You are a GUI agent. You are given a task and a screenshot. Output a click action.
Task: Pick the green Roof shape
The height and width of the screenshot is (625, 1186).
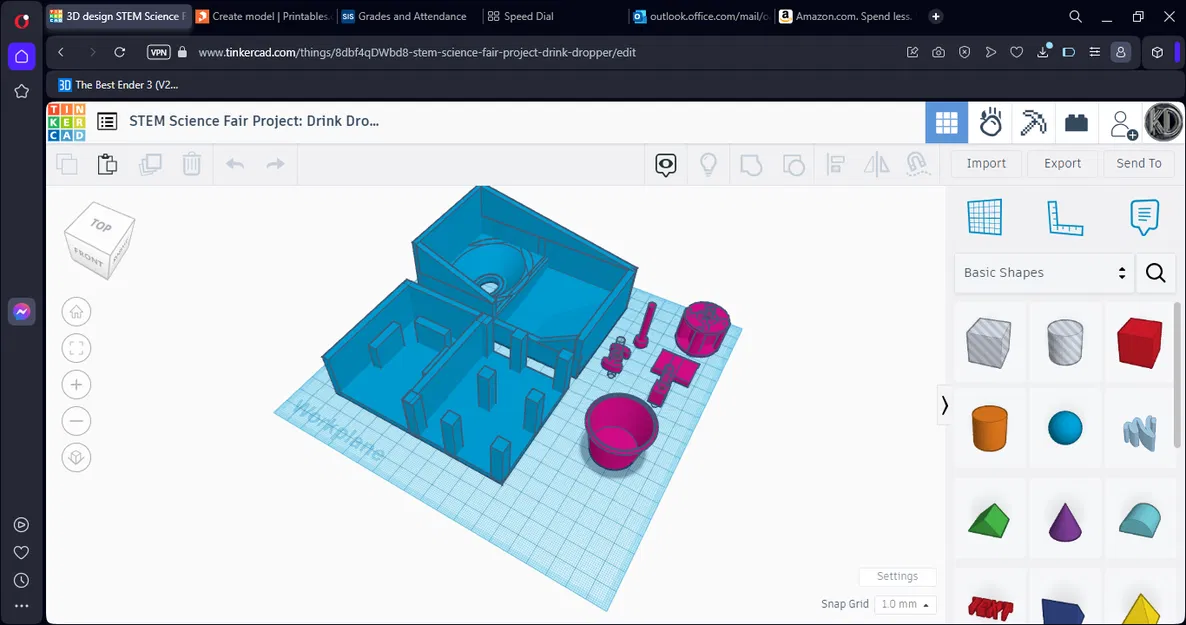pyautogui.click(x=989, y=521)
